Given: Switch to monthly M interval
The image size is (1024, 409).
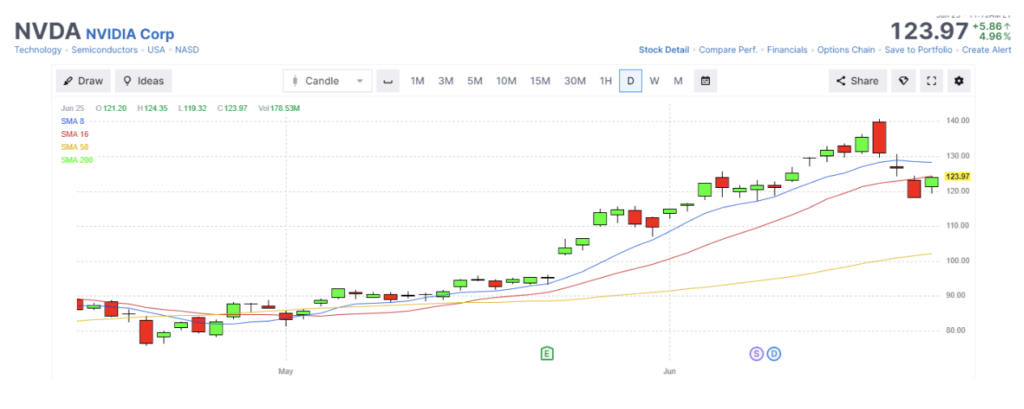Looking at the screenshot, I should coord(678,81).
